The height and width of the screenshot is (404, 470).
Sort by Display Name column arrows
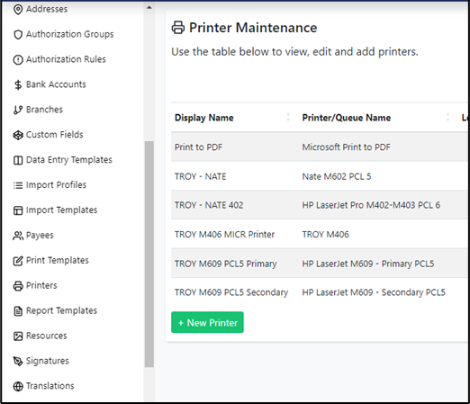(x=288, y=117)
